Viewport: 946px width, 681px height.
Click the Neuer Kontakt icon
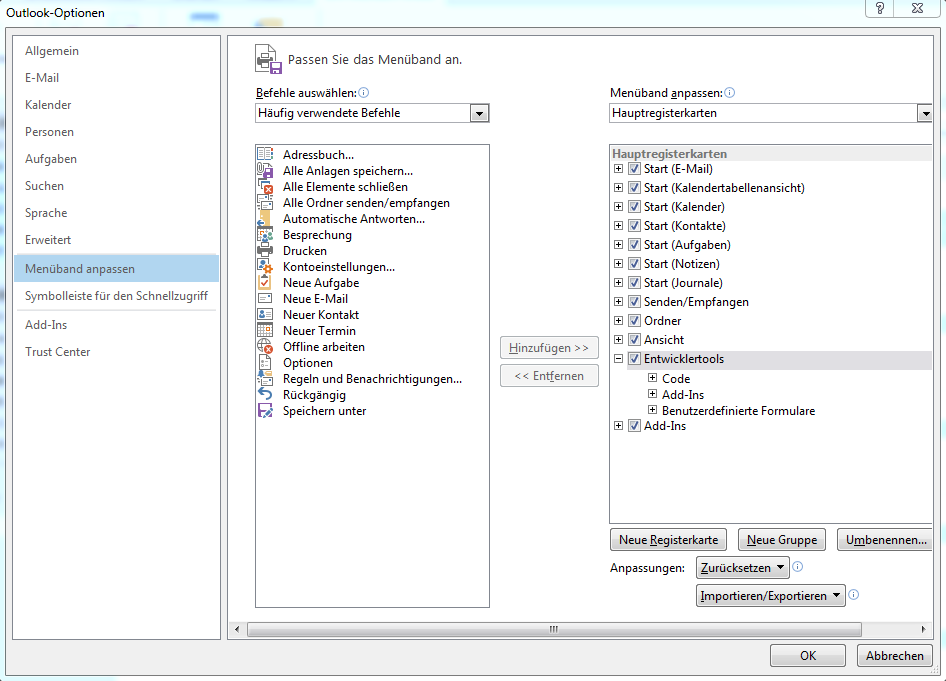tap(265, 315)
